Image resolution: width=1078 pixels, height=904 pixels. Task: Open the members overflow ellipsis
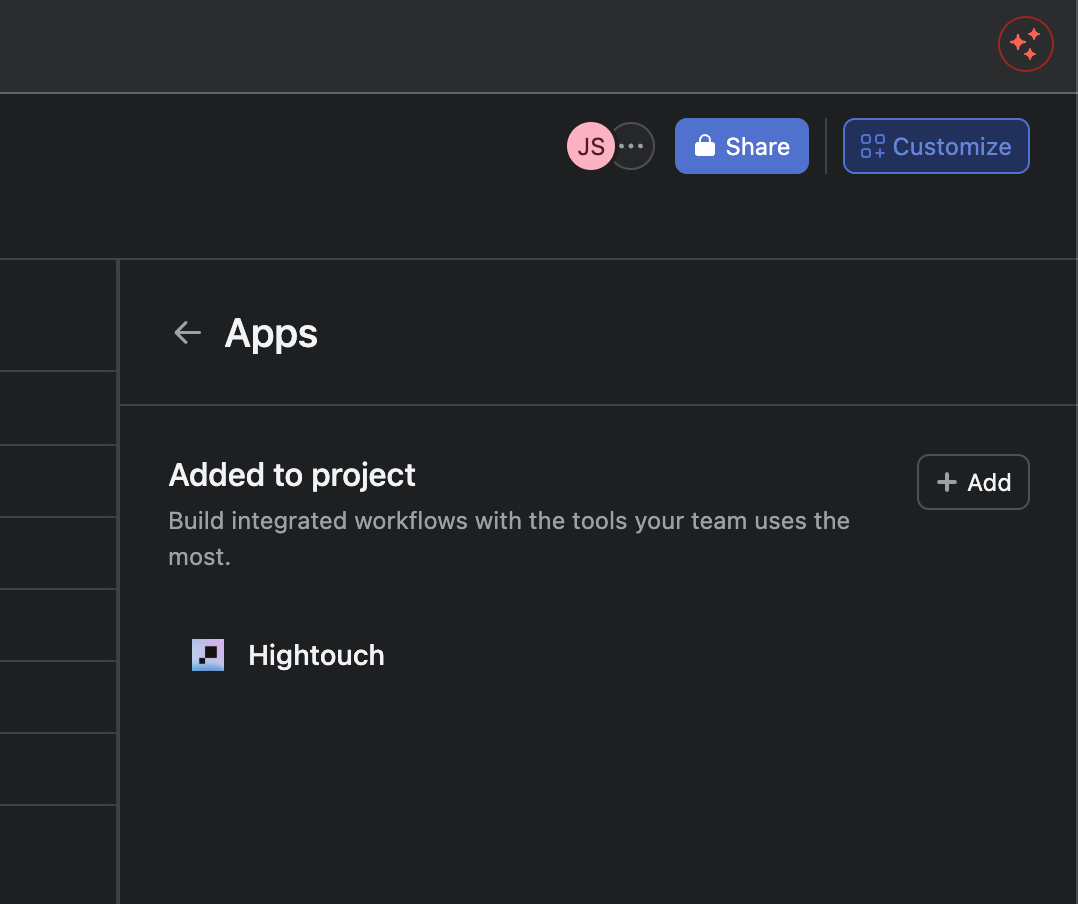point(632,146)
